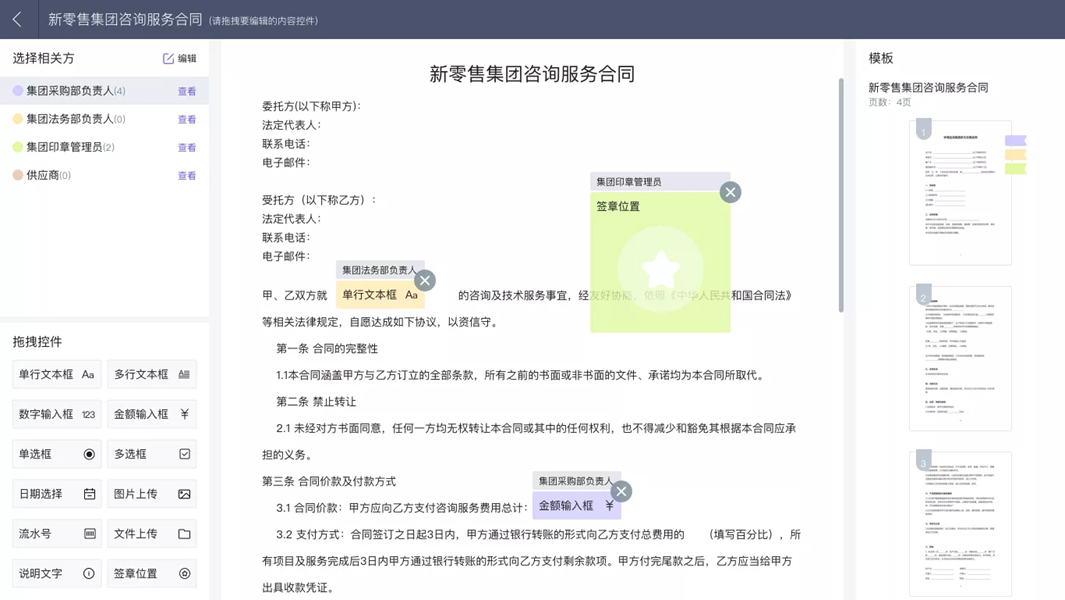Remove the 金额输入框 control in document
1065x600 pixels.
pos(621,491)
